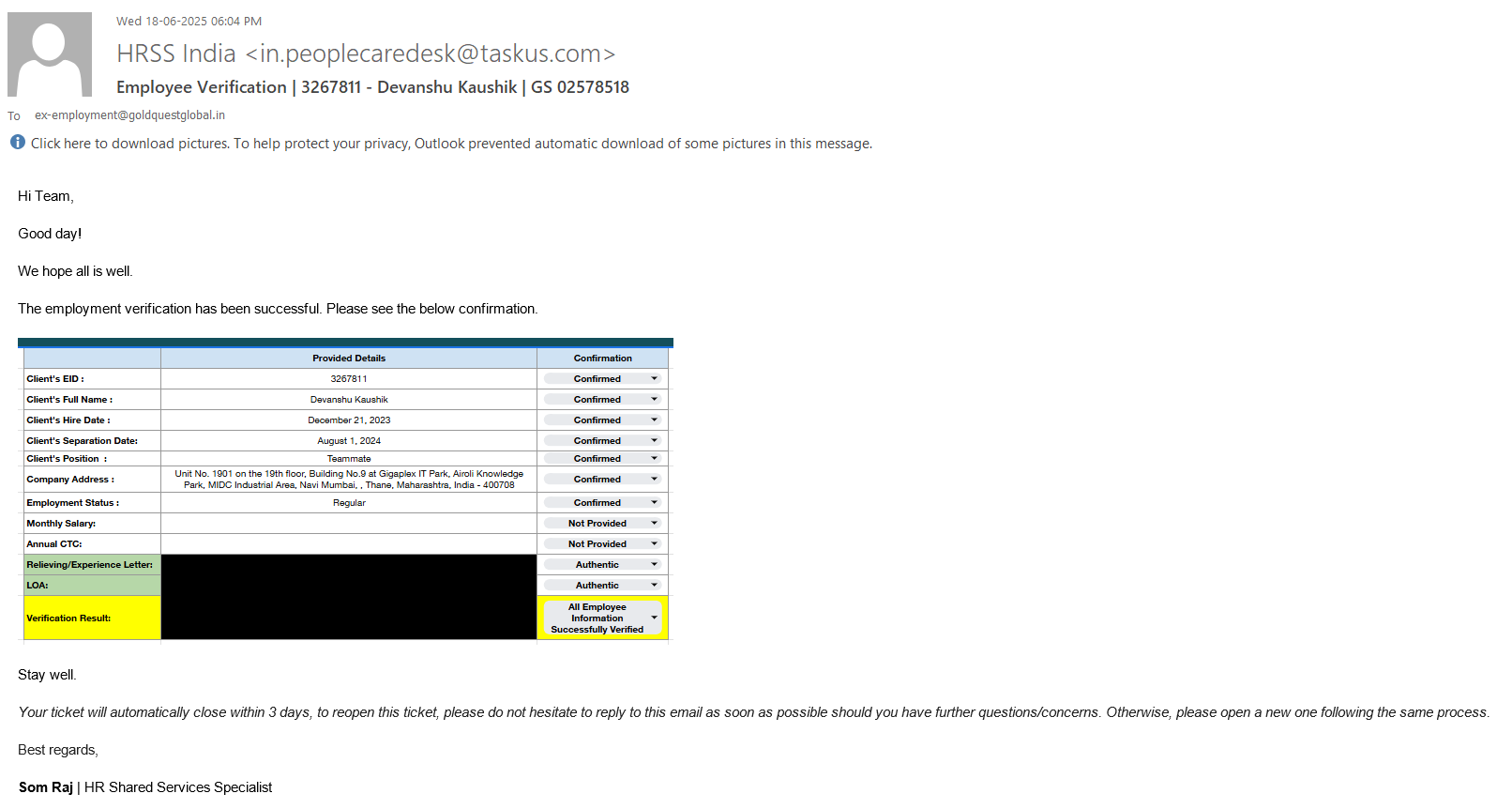
Task: Click the position value Teammate
Action: tap(349, 459)
